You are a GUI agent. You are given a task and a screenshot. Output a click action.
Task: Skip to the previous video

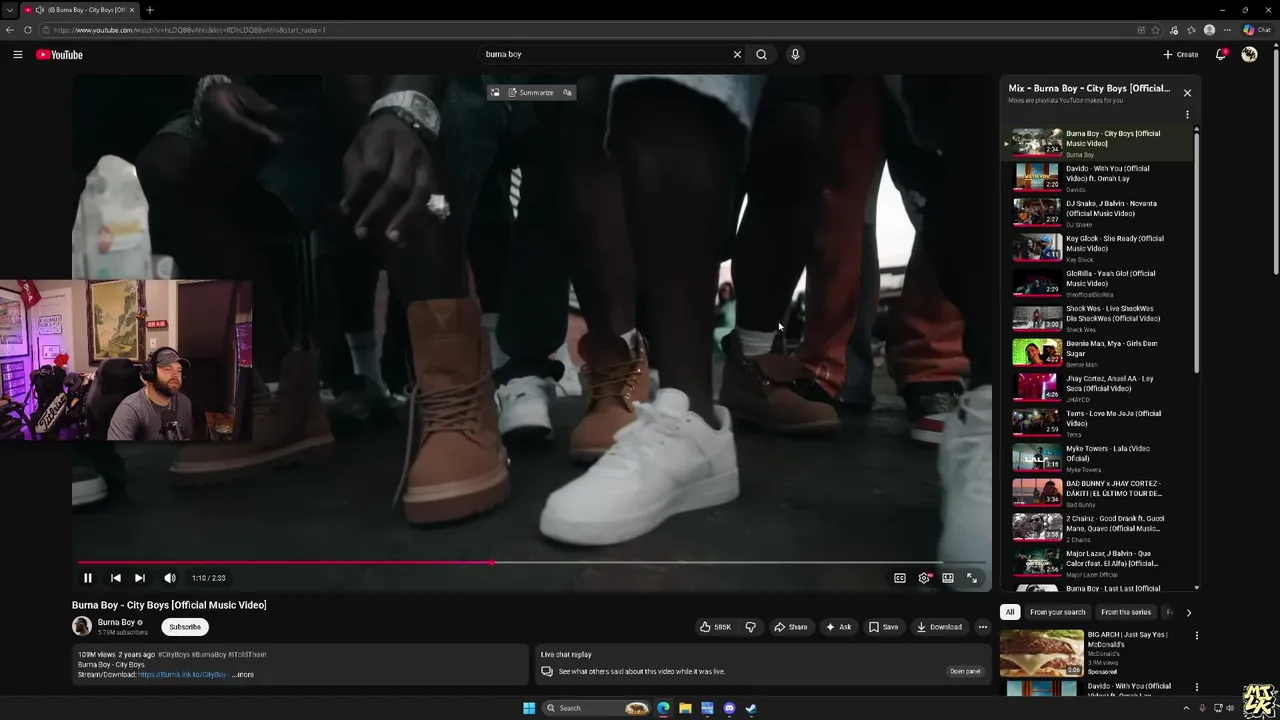tap(115, 577)
